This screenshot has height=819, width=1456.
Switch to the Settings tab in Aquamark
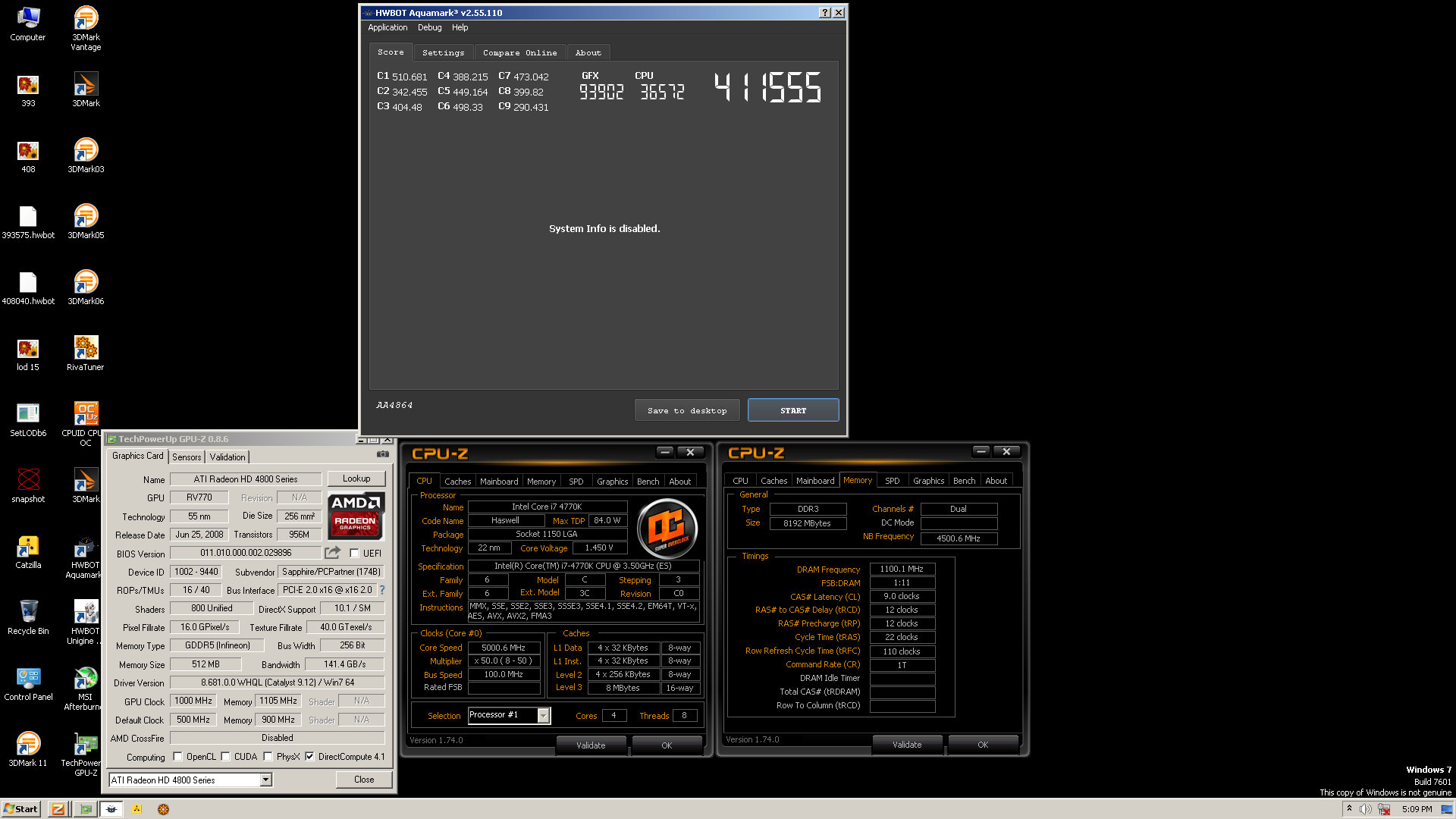pos(443,53)
